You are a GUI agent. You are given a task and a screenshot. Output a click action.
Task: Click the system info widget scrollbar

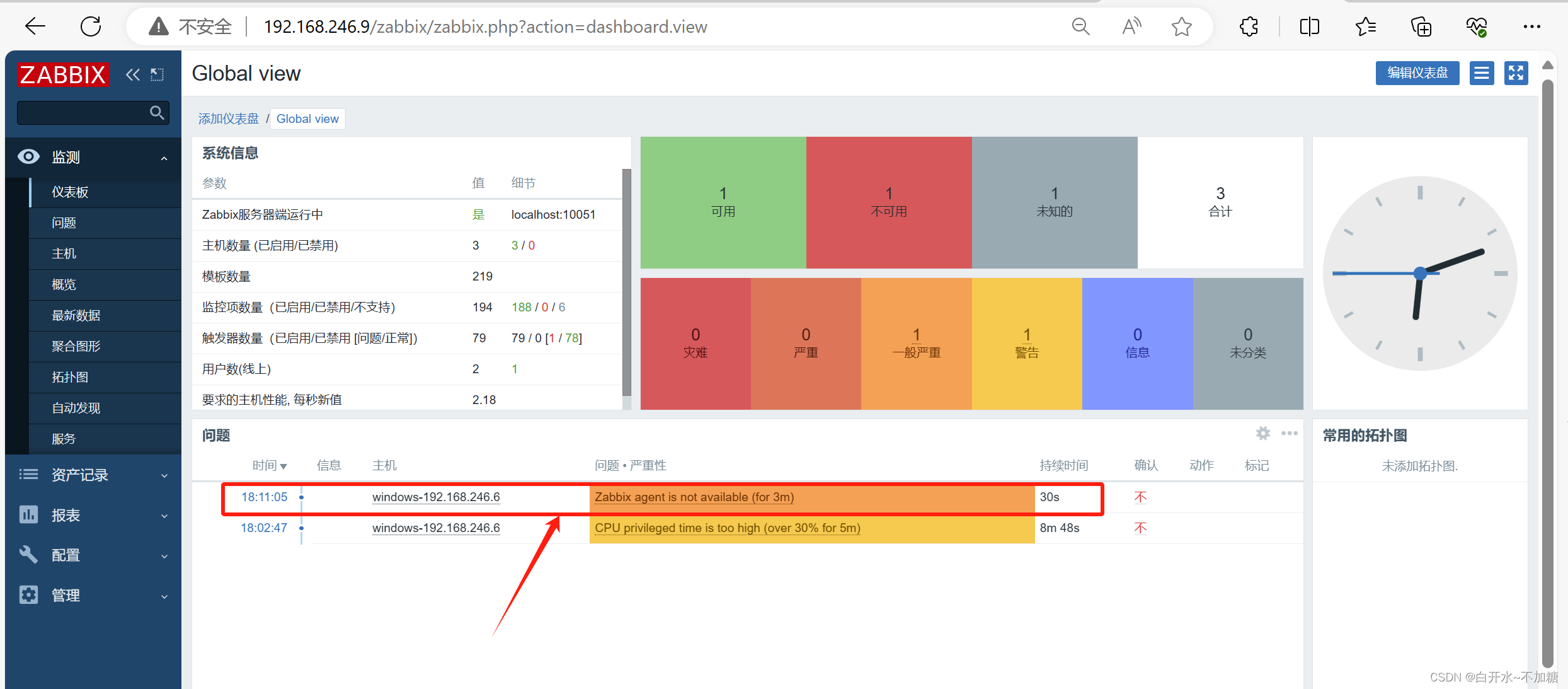click(x=626, y=282)
